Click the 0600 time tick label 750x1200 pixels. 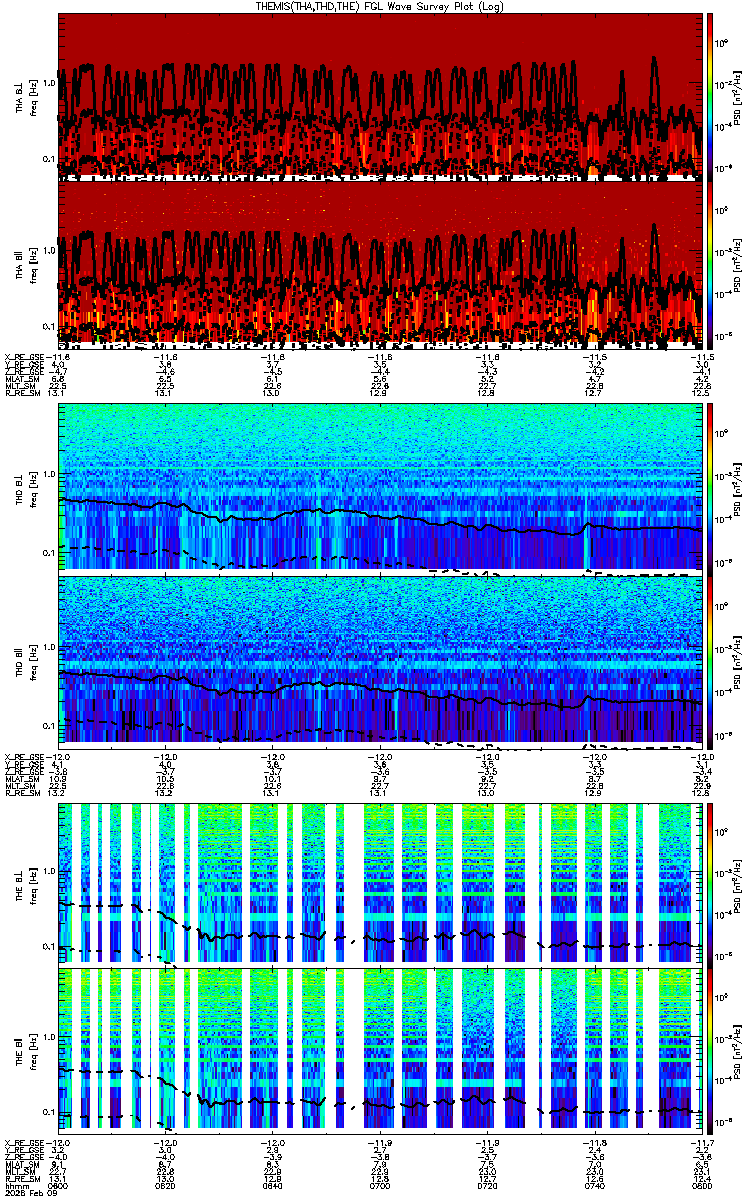point(59,1184)
